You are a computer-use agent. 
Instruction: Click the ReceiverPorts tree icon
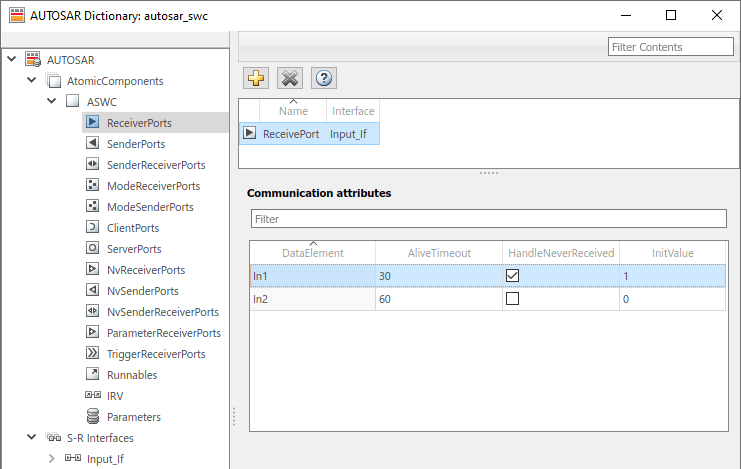point(93,122)
